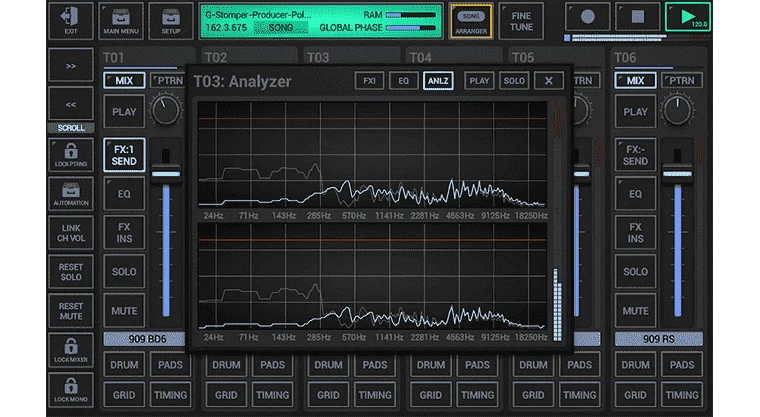This screenshot has width=760, height=417.
Task: Close the T03 Analyzer dialog
Action: [549, 81]
